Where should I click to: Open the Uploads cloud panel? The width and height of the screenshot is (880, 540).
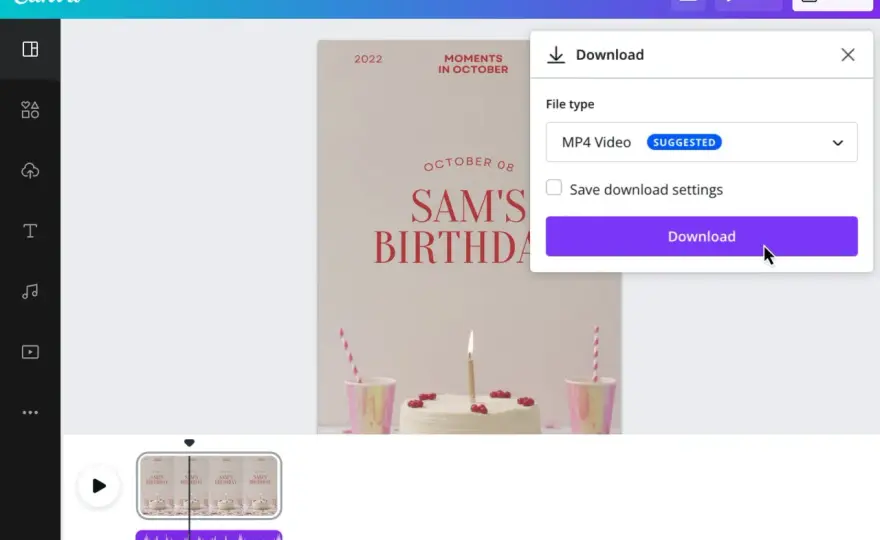(x=30, y=171)
